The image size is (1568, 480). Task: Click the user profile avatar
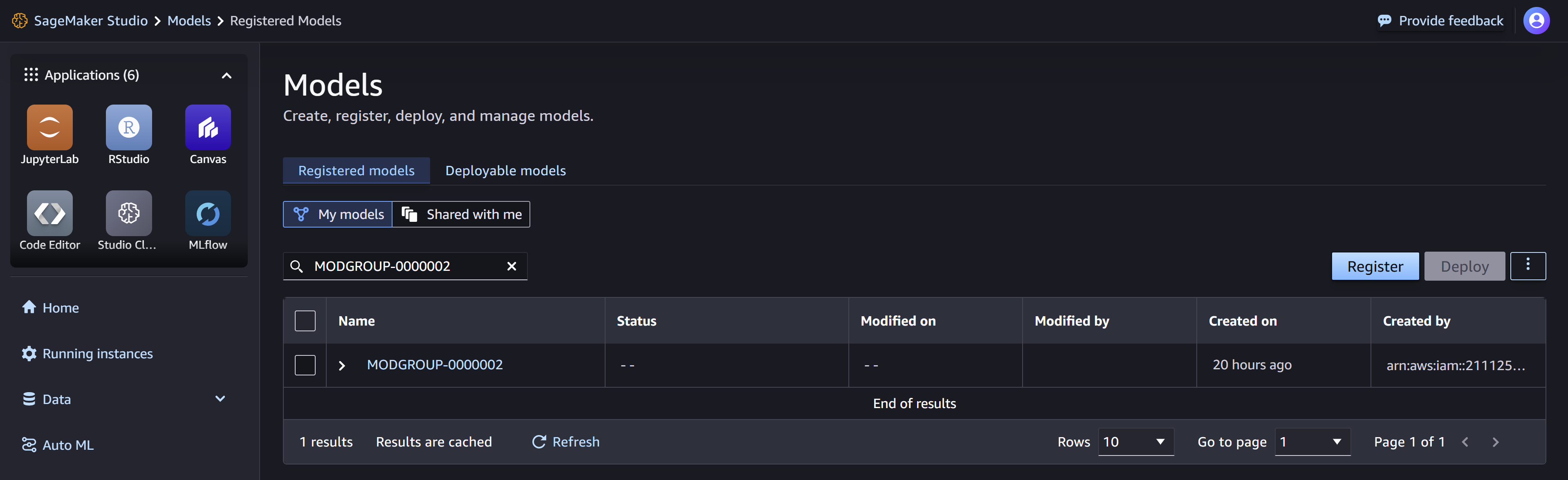pyautogui.click(x=1537, y=20)
